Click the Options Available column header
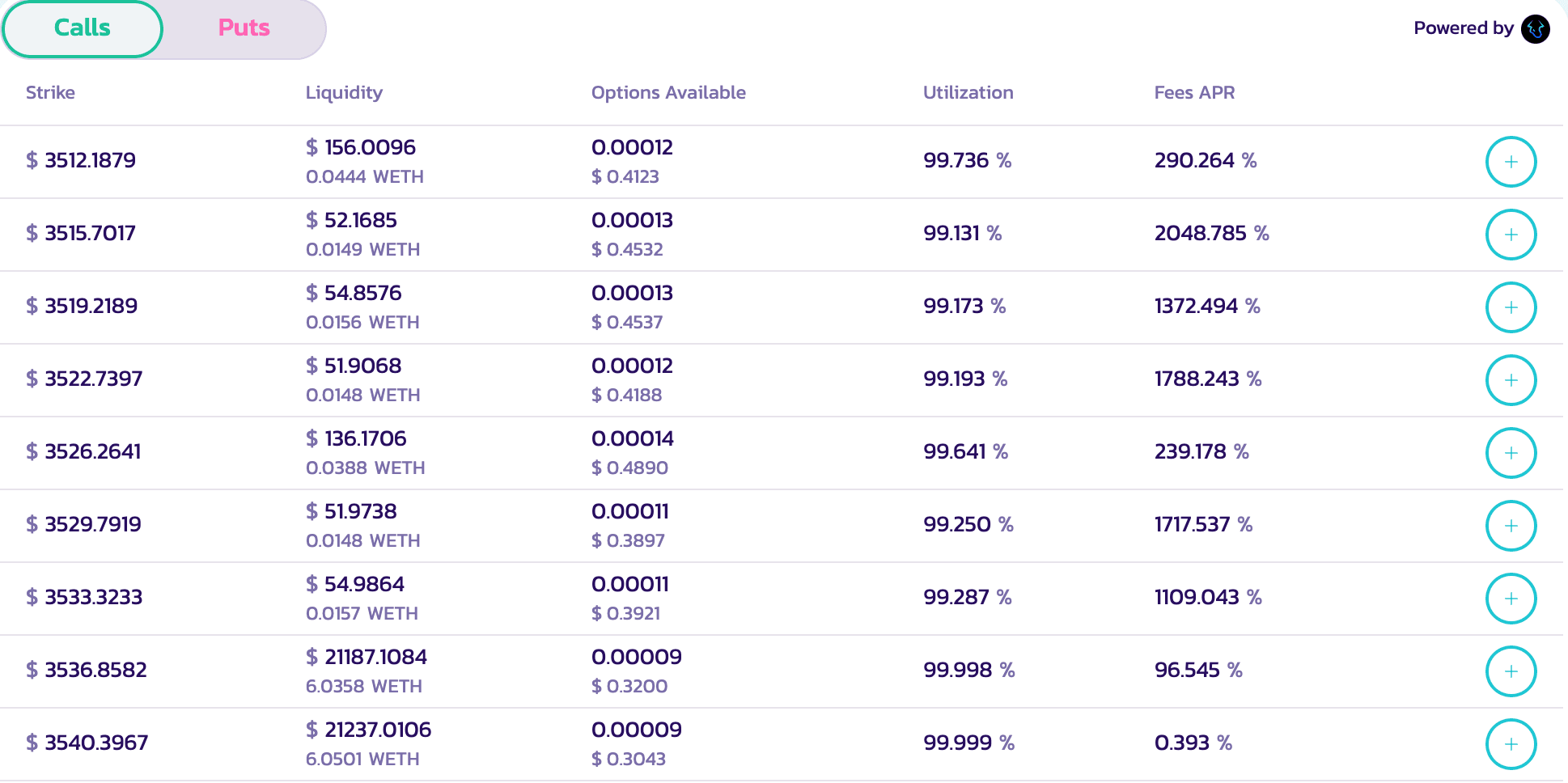The height and width of the screenshot is (783, 1568). click(668, 93)
